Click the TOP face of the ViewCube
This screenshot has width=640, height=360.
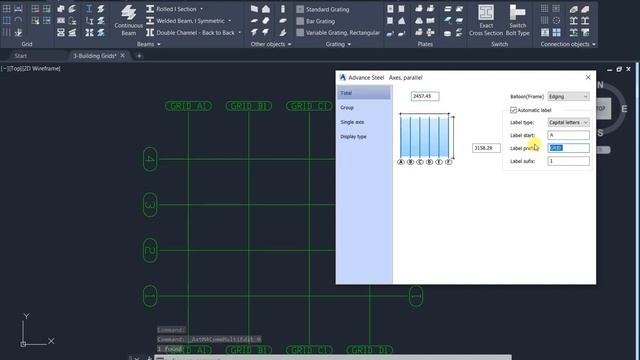click(x=604, y=109)
